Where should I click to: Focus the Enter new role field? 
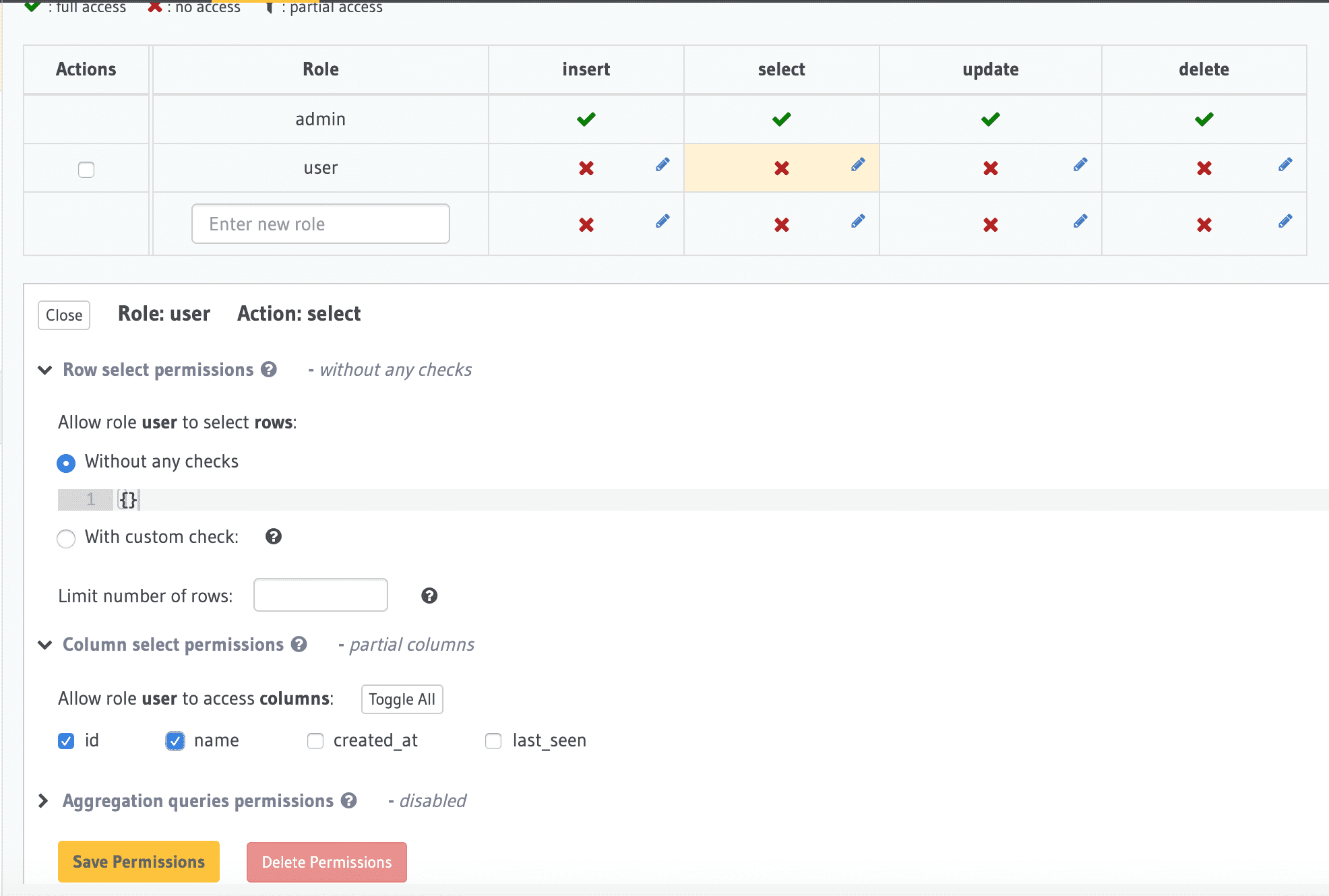[x=320, y=224]
